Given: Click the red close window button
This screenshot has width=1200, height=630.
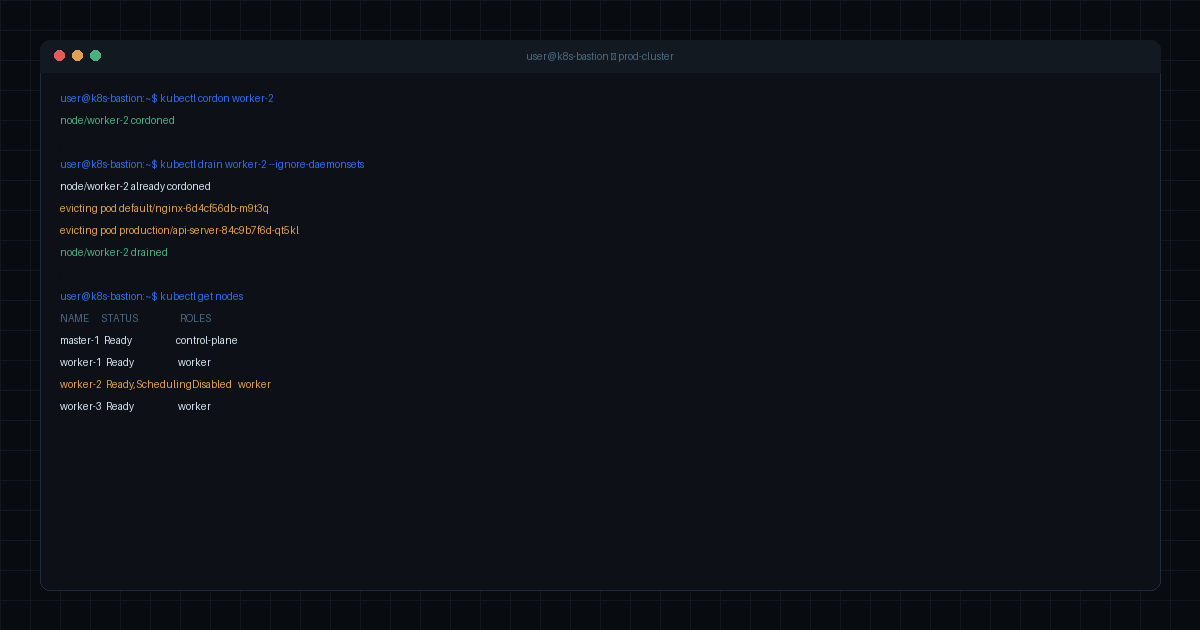Looking at the screenshot, I should pyautogui.click(x=59, y=56).
